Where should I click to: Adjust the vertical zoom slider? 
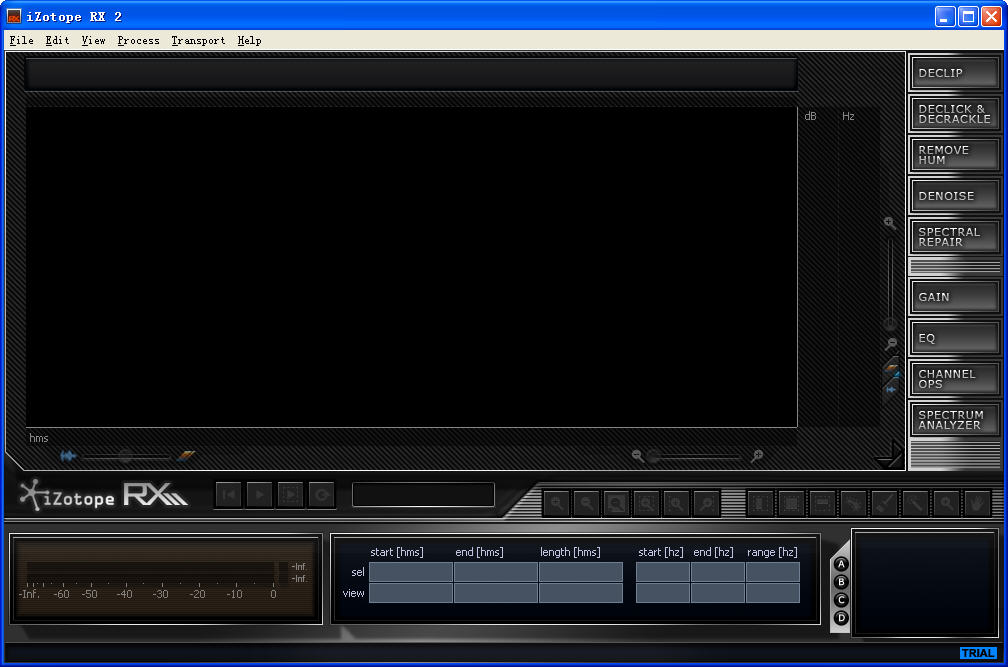click(890, 283)
